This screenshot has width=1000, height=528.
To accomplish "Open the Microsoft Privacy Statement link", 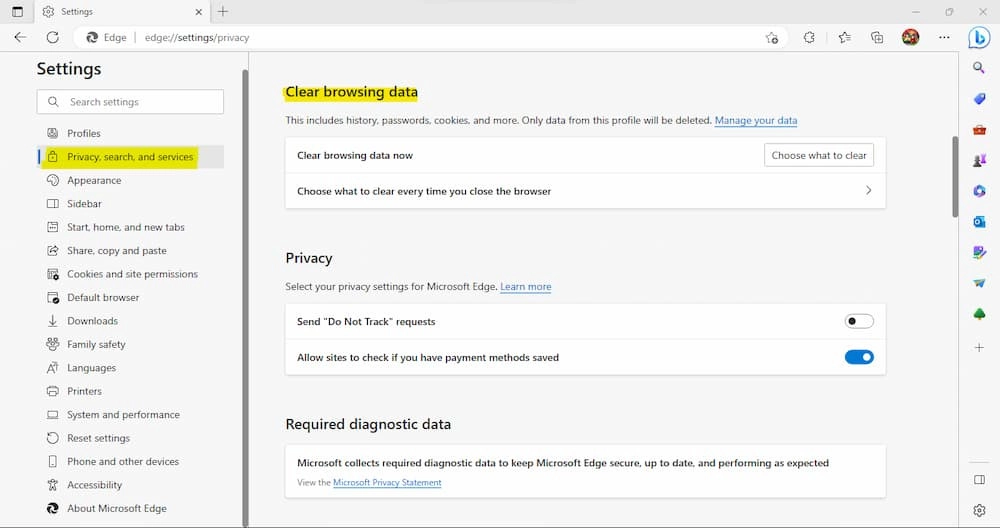I will coord(387,483).
